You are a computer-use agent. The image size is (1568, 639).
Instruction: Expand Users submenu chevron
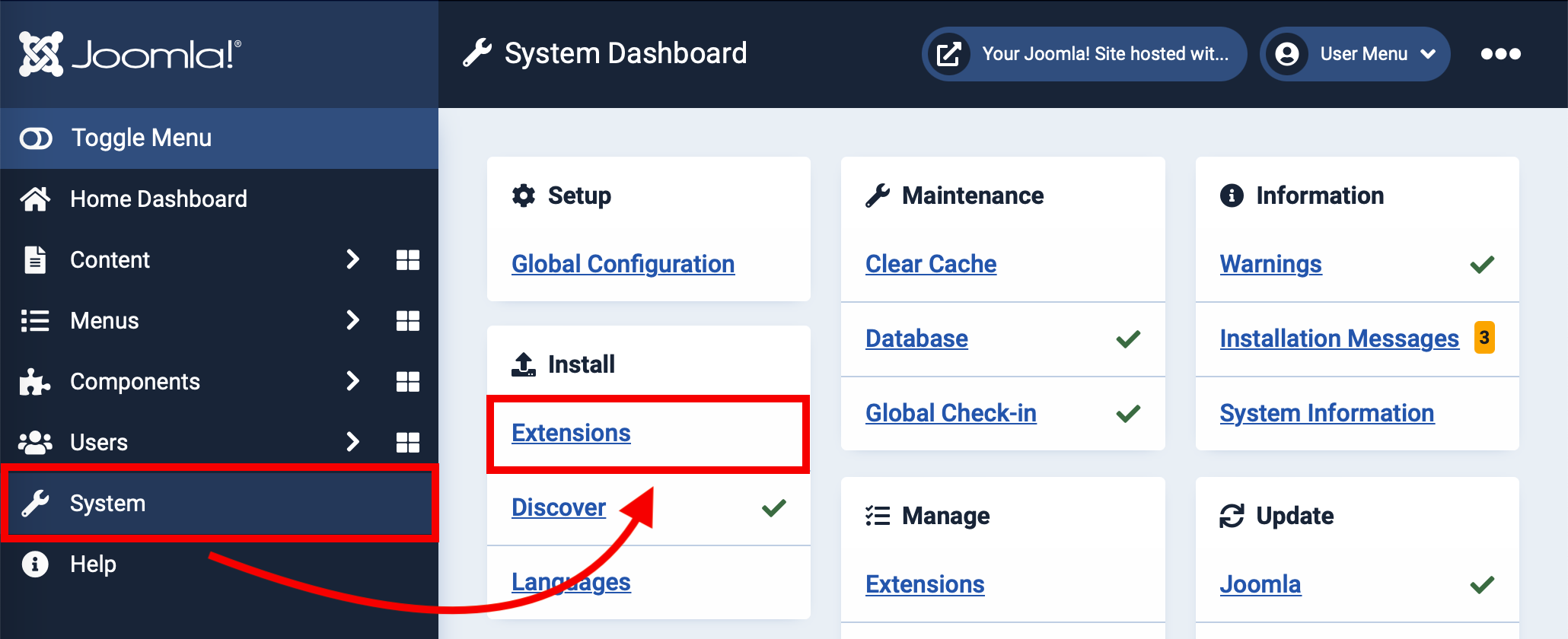[352, 442]
